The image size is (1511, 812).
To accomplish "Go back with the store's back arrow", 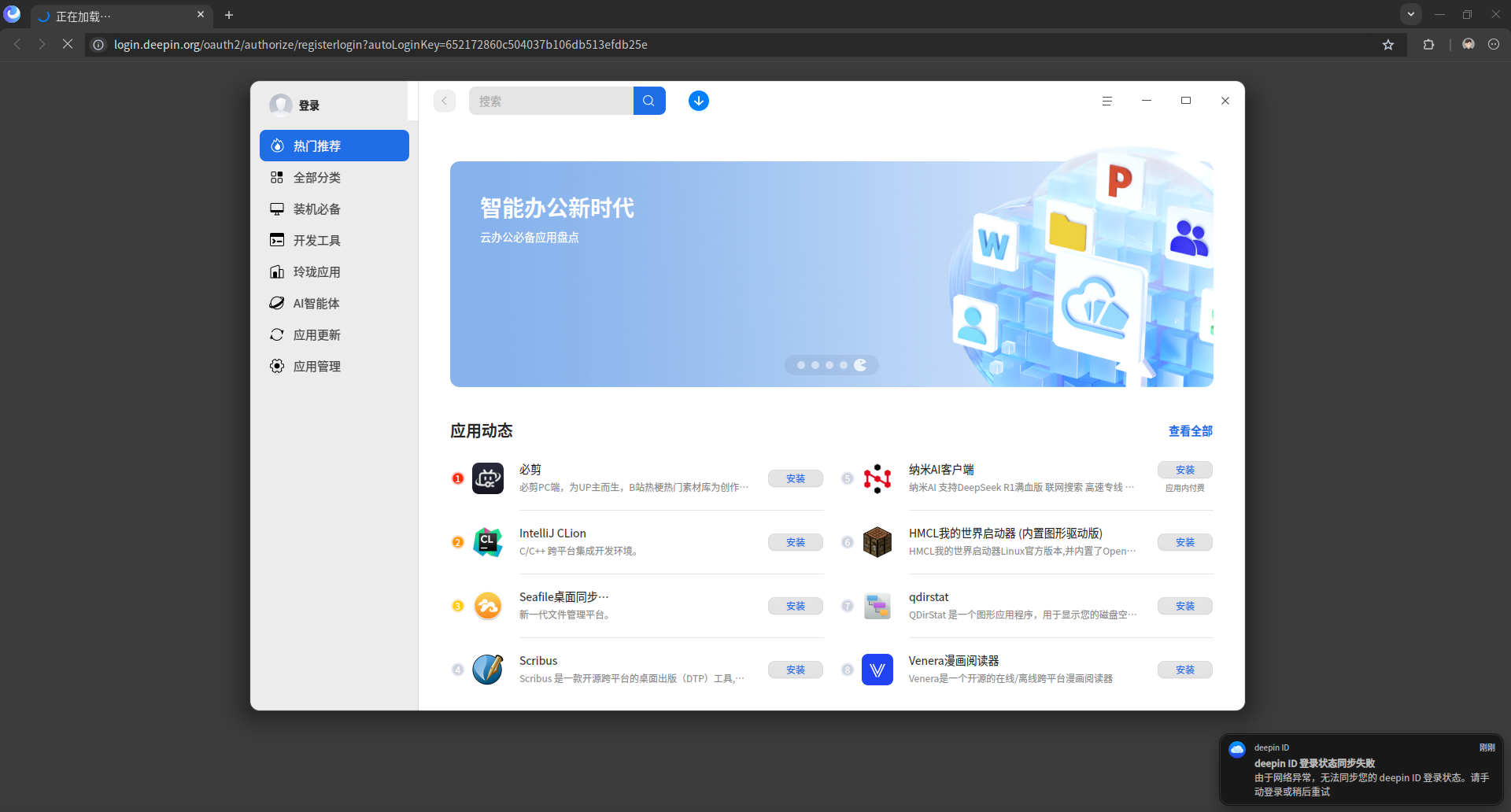I will (445, 101).
